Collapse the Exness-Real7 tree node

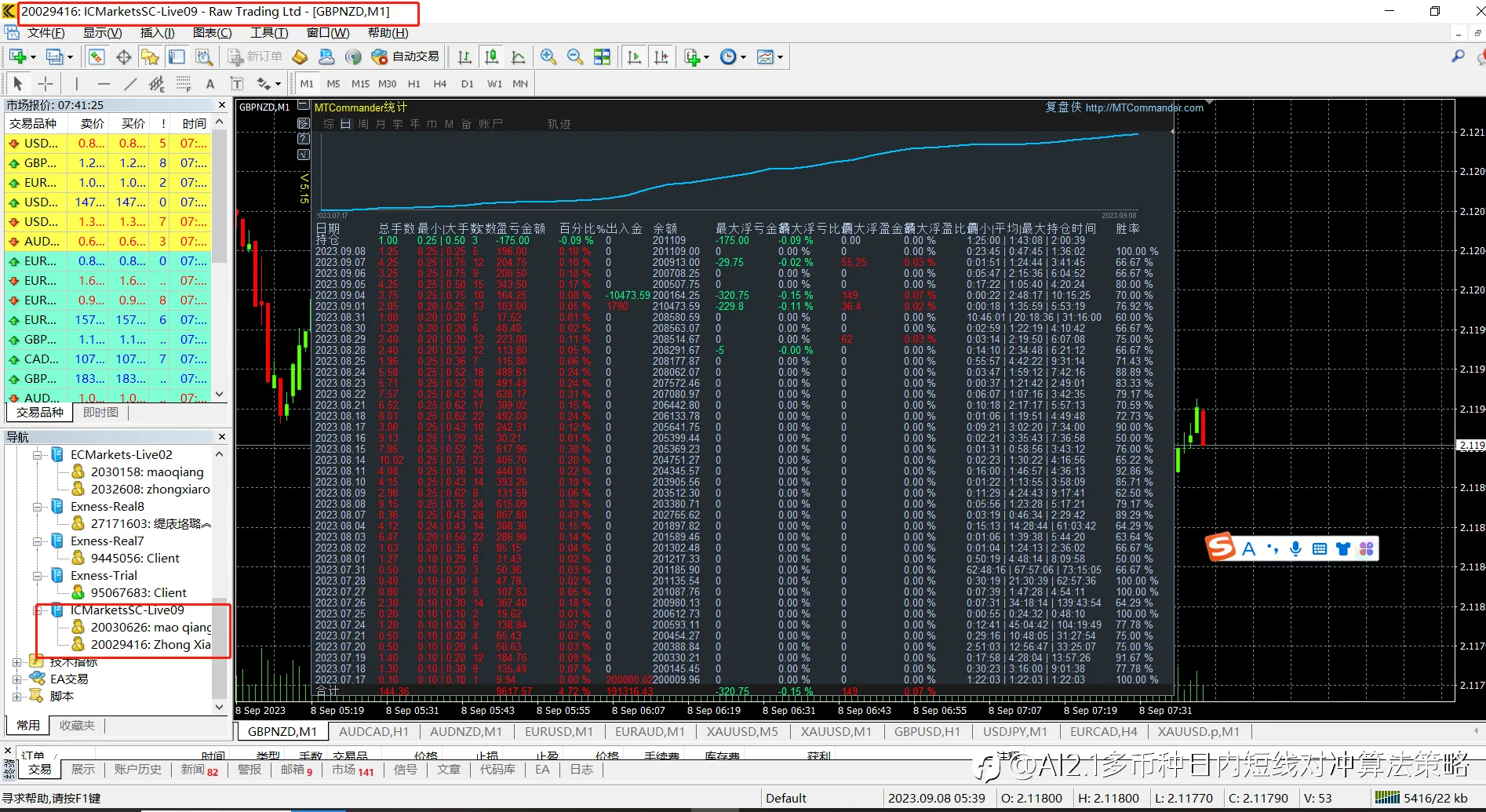click(x=37, y=541)
